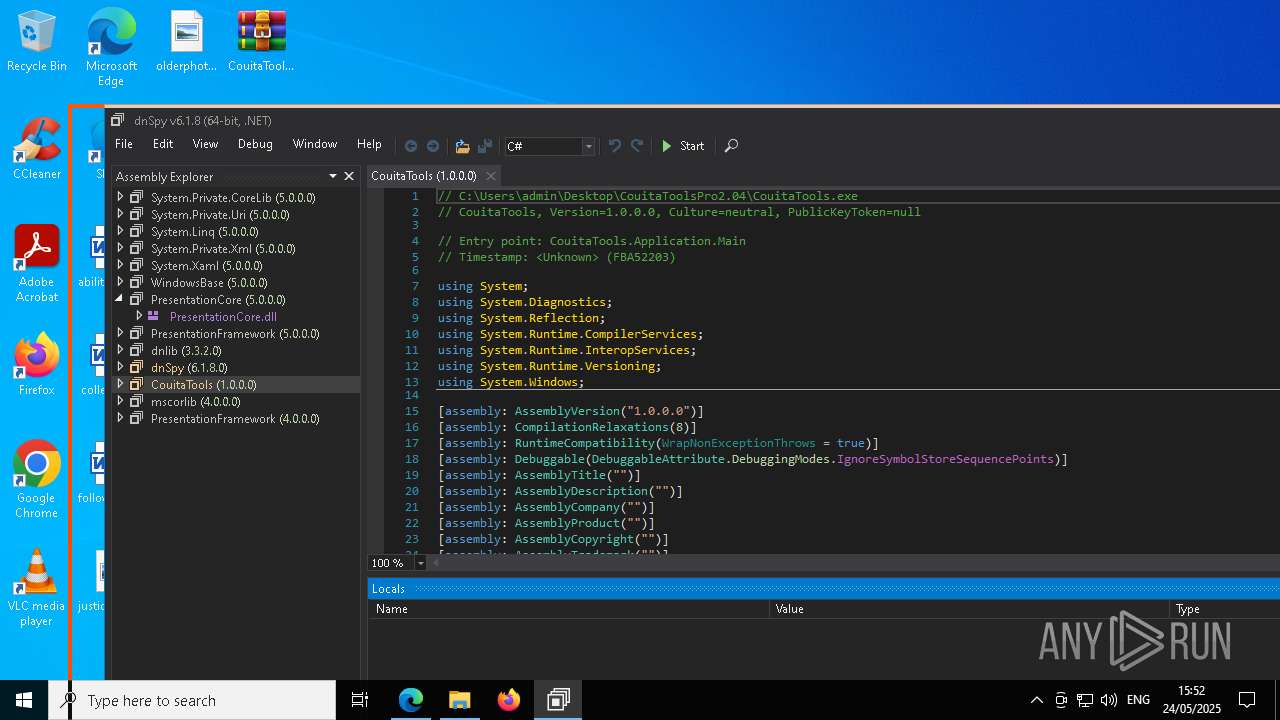Open Assembly Explorer panel options dropdown arrow
This screenshot has height=720, width=1280.
pyautogui.click(x=334, y=177)
